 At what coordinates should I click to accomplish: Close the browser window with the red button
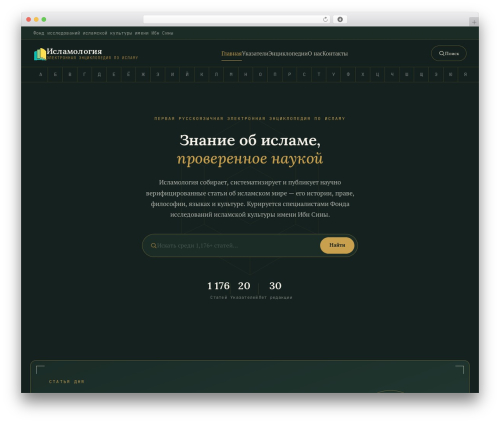(29, 19)
